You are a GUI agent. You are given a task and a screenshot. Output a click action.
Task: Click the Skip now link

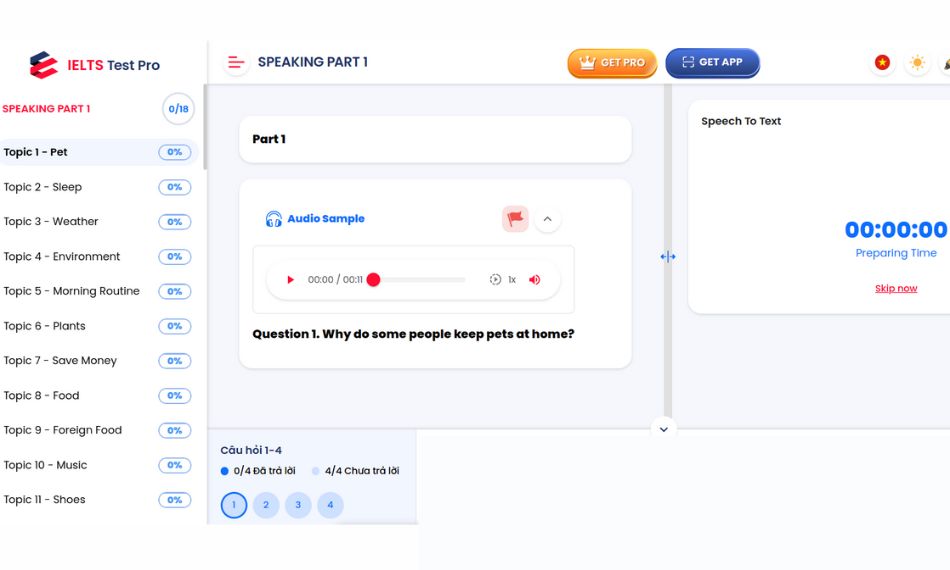click(896, 288)
